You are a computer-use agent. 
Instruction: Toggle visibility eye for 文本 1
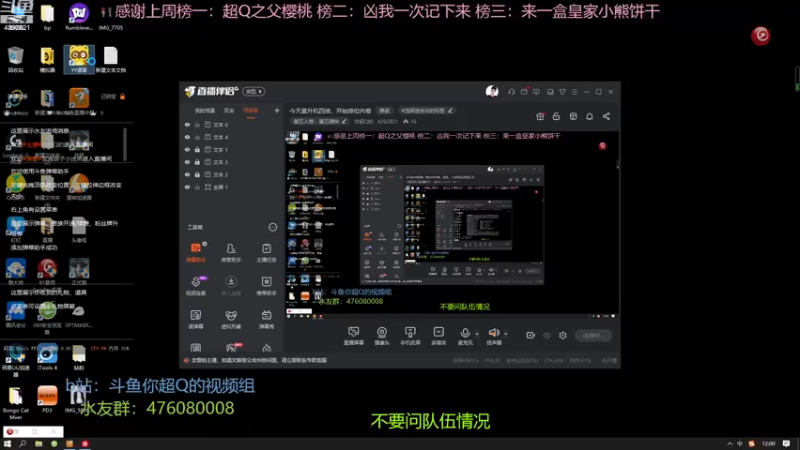187,149
